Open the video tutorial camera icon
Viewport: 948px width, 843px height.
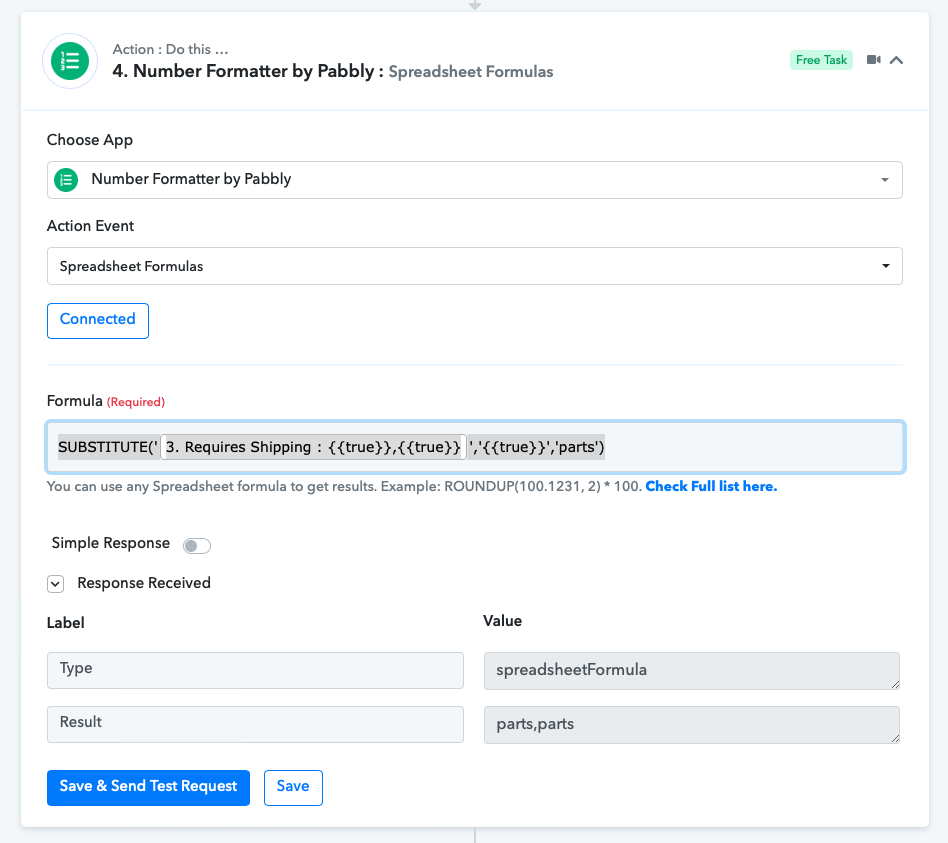coord(873,59)
